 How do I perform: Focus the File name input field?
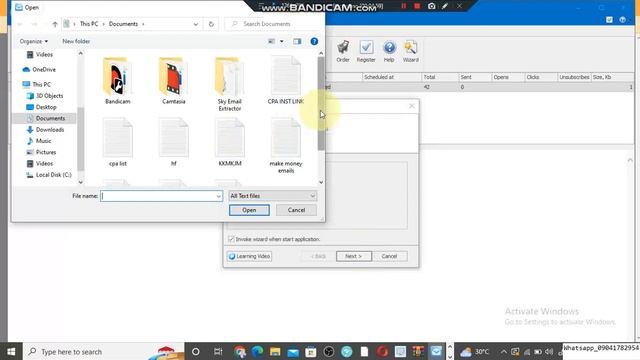click(158, 196)
